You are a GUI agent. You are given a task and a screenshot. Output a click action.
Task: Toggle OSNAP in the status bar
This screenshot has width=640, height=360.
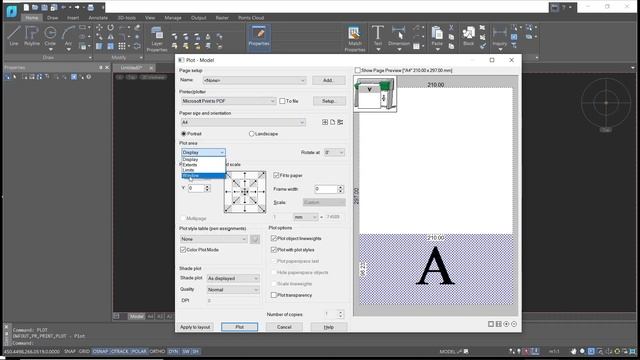point(100,351)
